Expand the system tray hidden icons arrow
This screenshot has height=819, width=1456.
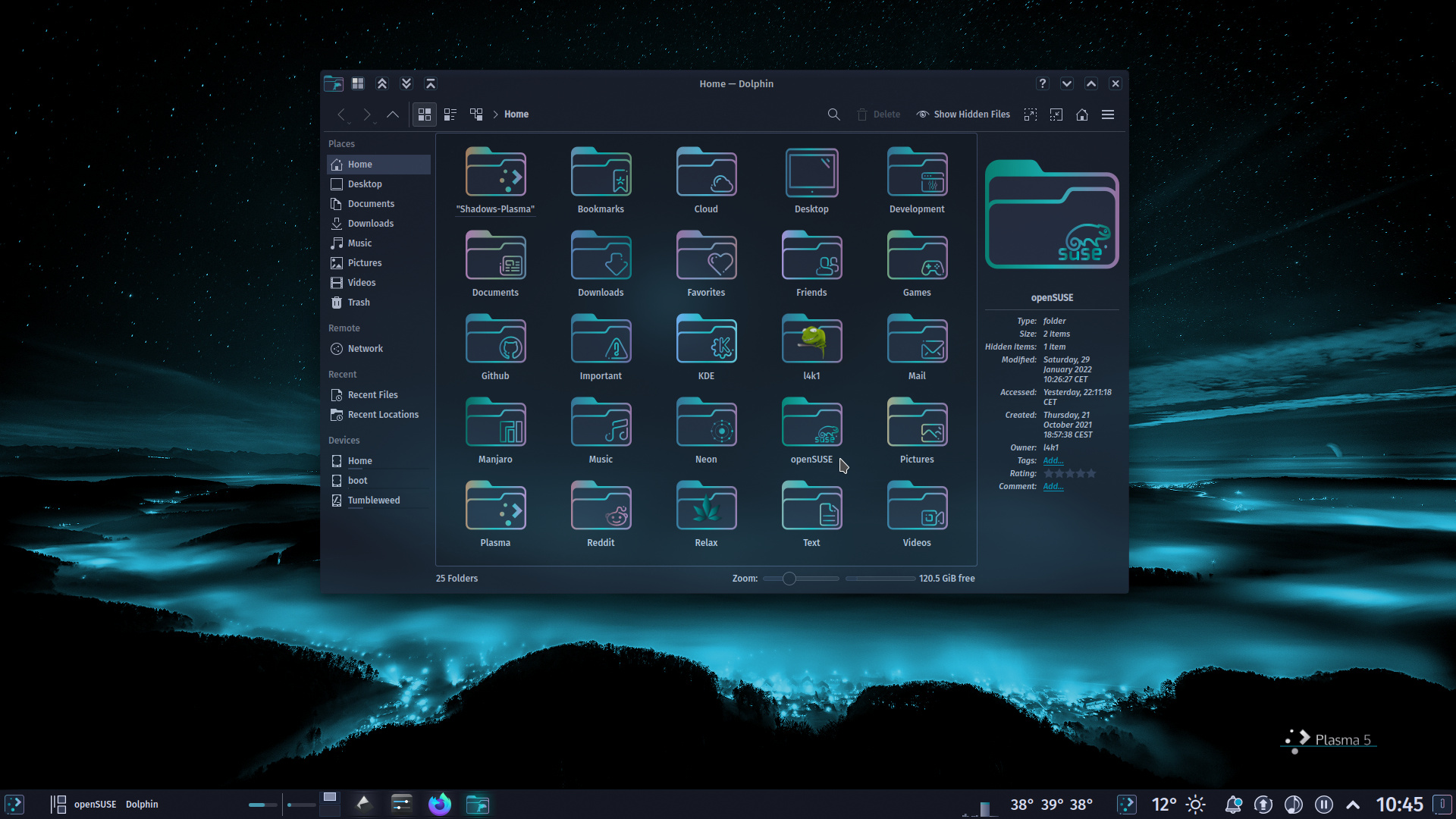[x=1353, y=805]
